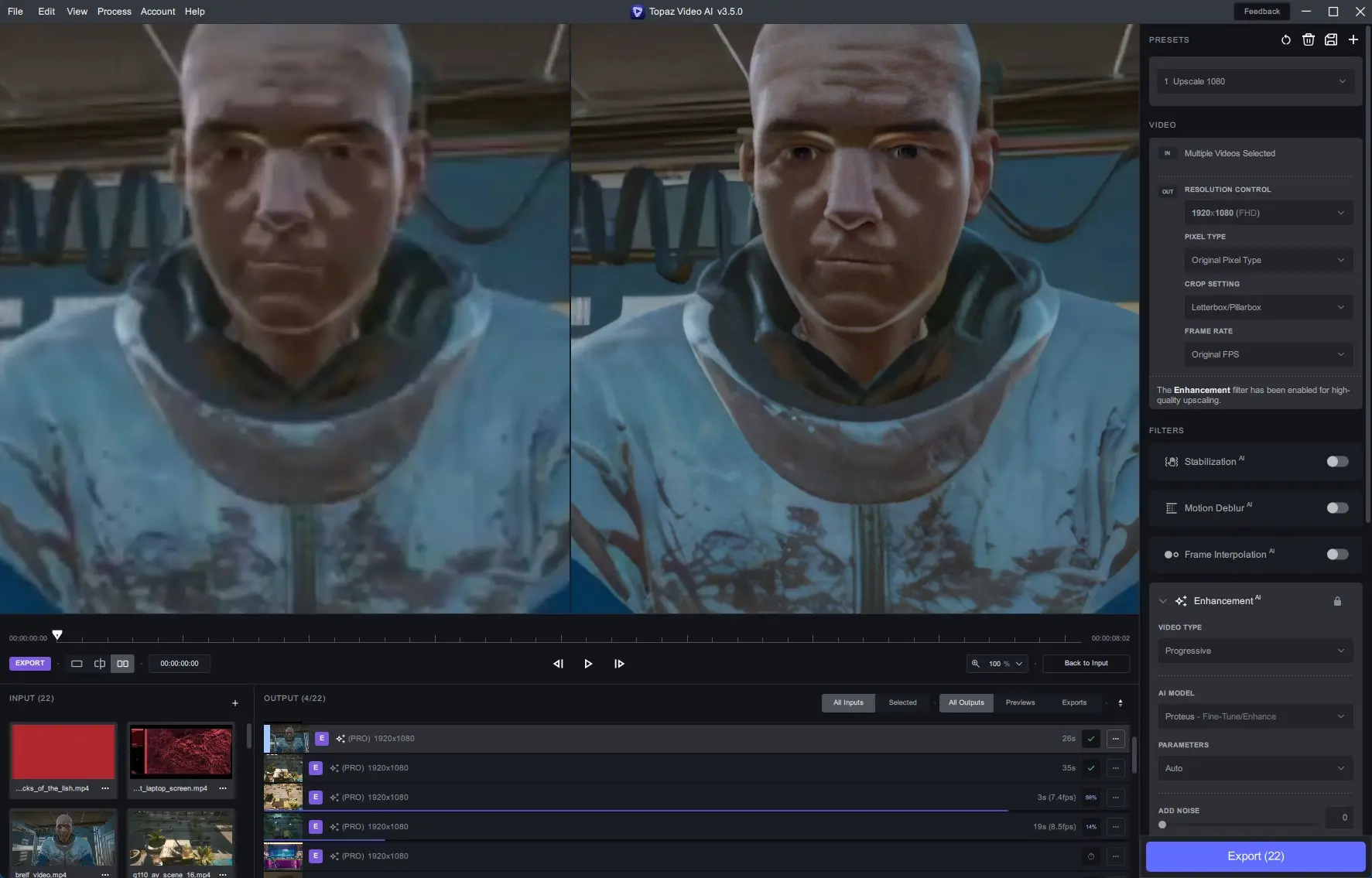Viewport: 1372px width, 878px height.
Task: Click the reset preset icon
Action: click(x=1285, y=39)
